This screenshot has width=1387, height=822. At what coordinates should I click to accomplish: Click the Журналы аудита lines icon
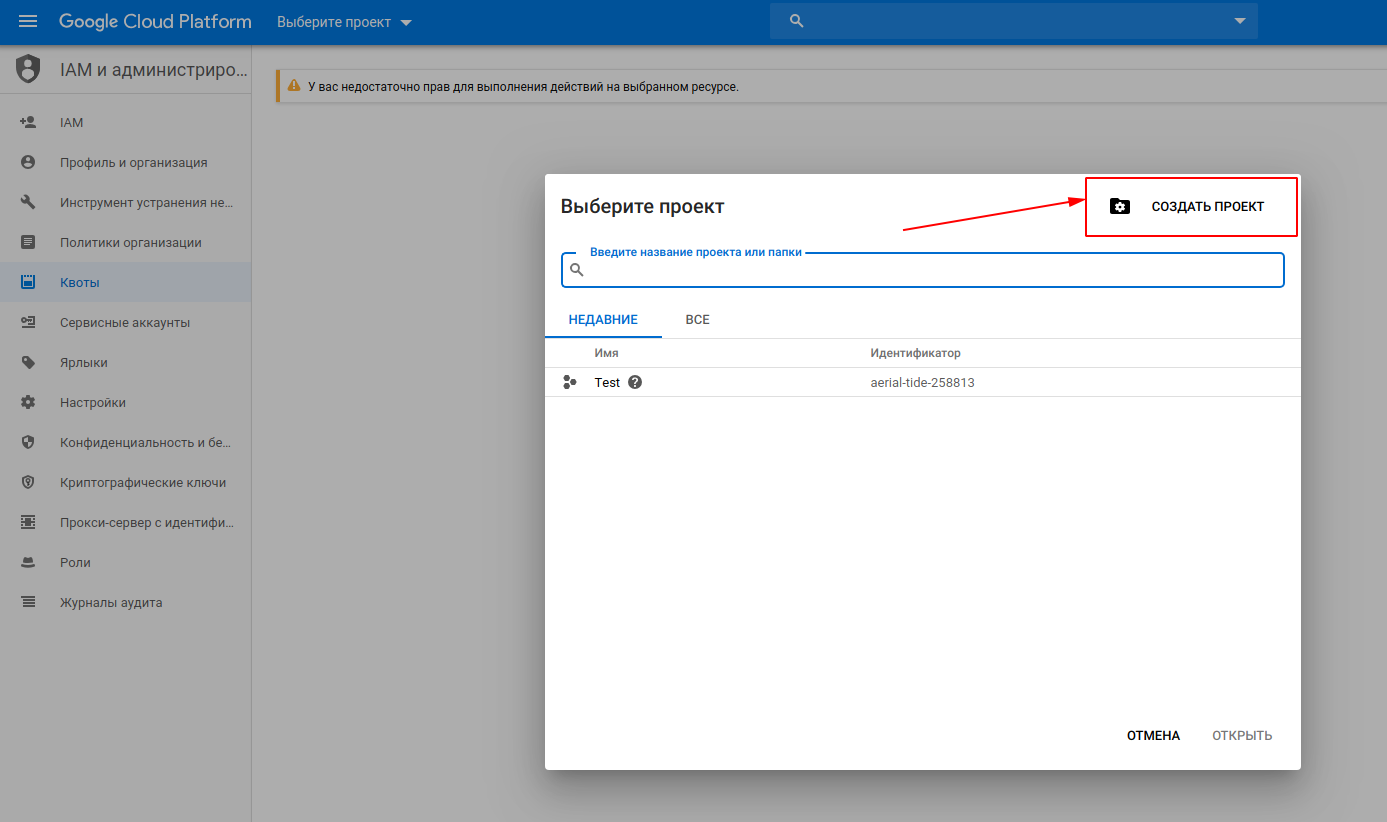(28, 602)
